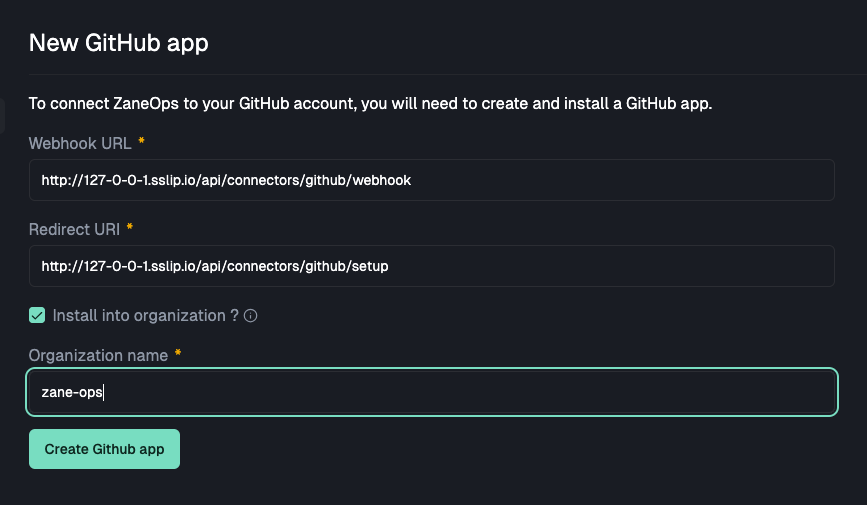
Task: Focus the Organization name input field
Action: [431, 392]
